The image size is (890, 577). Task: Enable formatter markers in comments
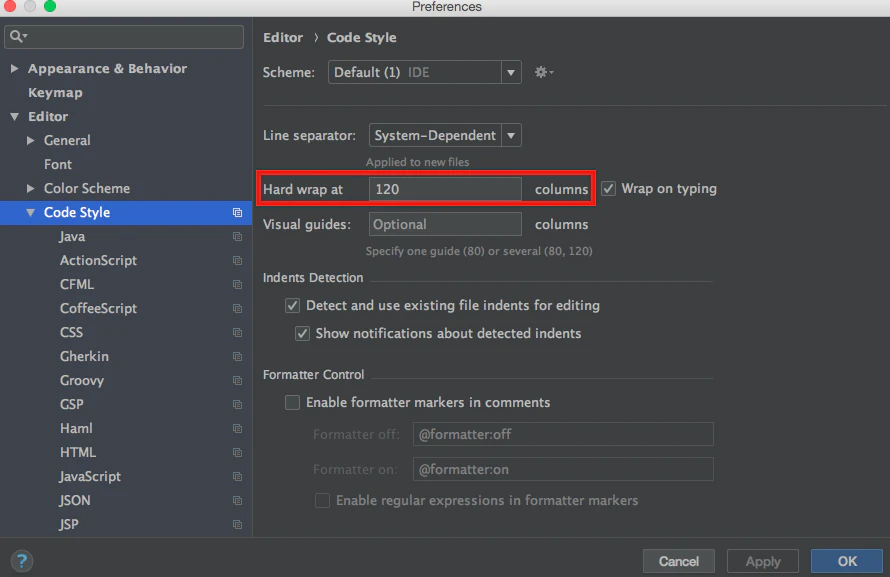292,402
